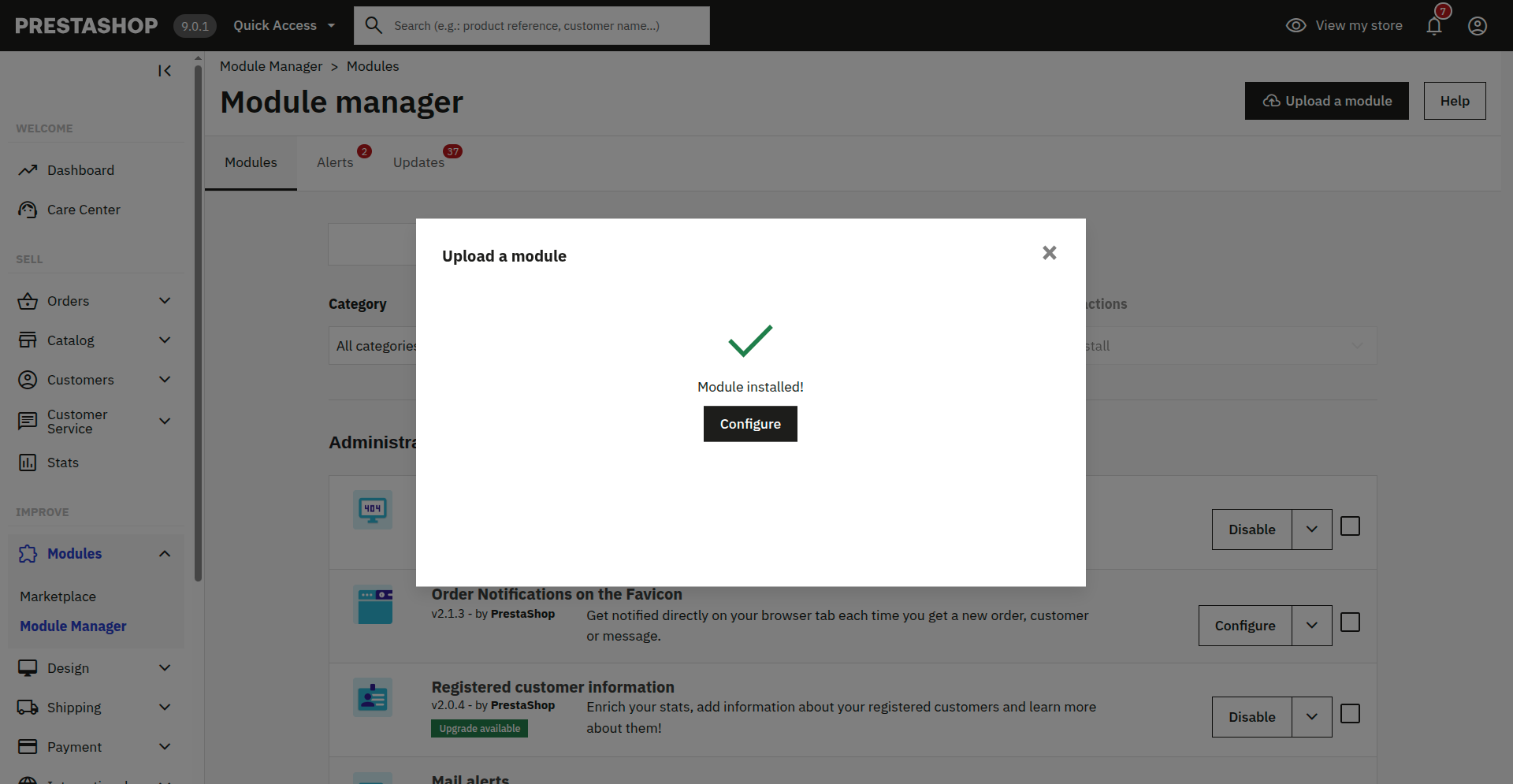Screen dimensions: 1513x784
Task: Click the Modules puzzle icon
Action: [x=28, y=554]
